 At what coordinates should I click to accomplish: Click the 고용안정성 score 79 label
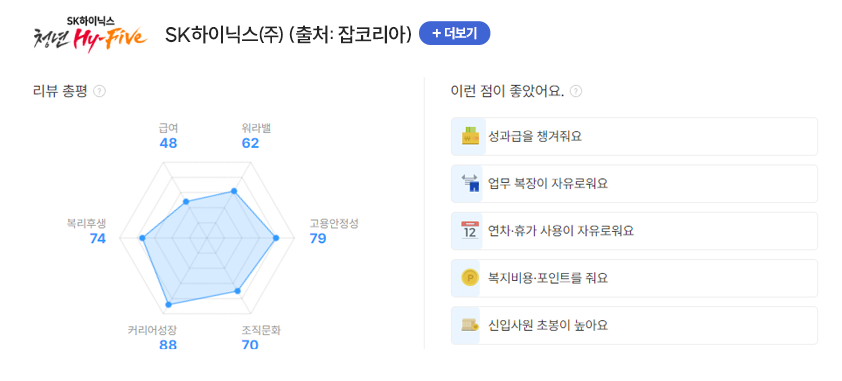click(318, 239)
